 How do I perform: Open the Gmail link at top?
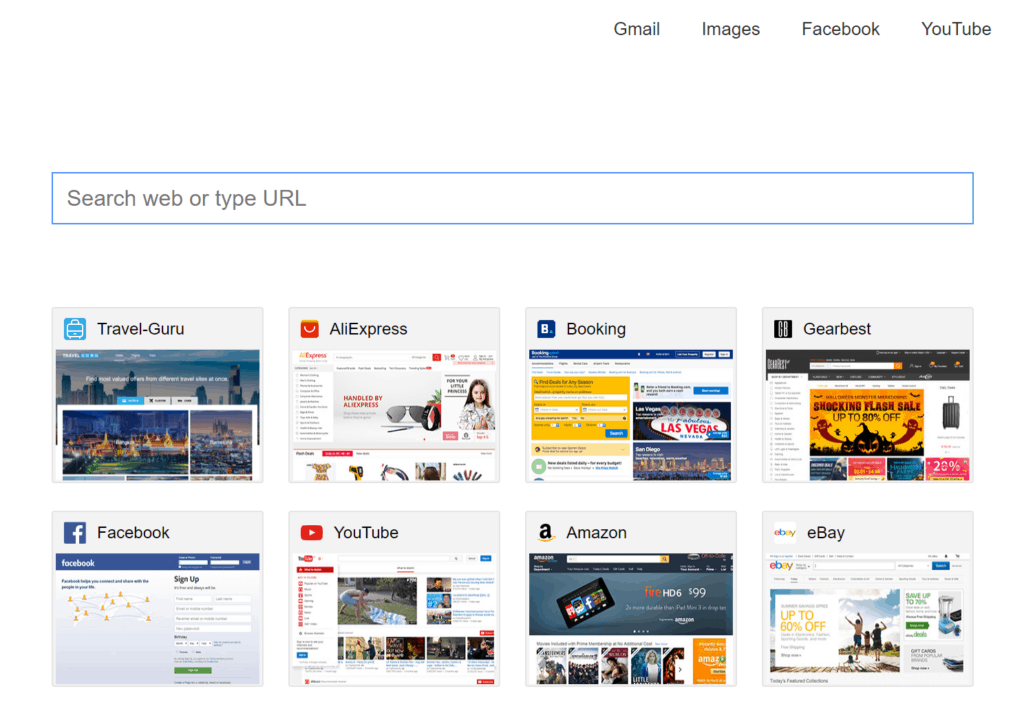637,29
